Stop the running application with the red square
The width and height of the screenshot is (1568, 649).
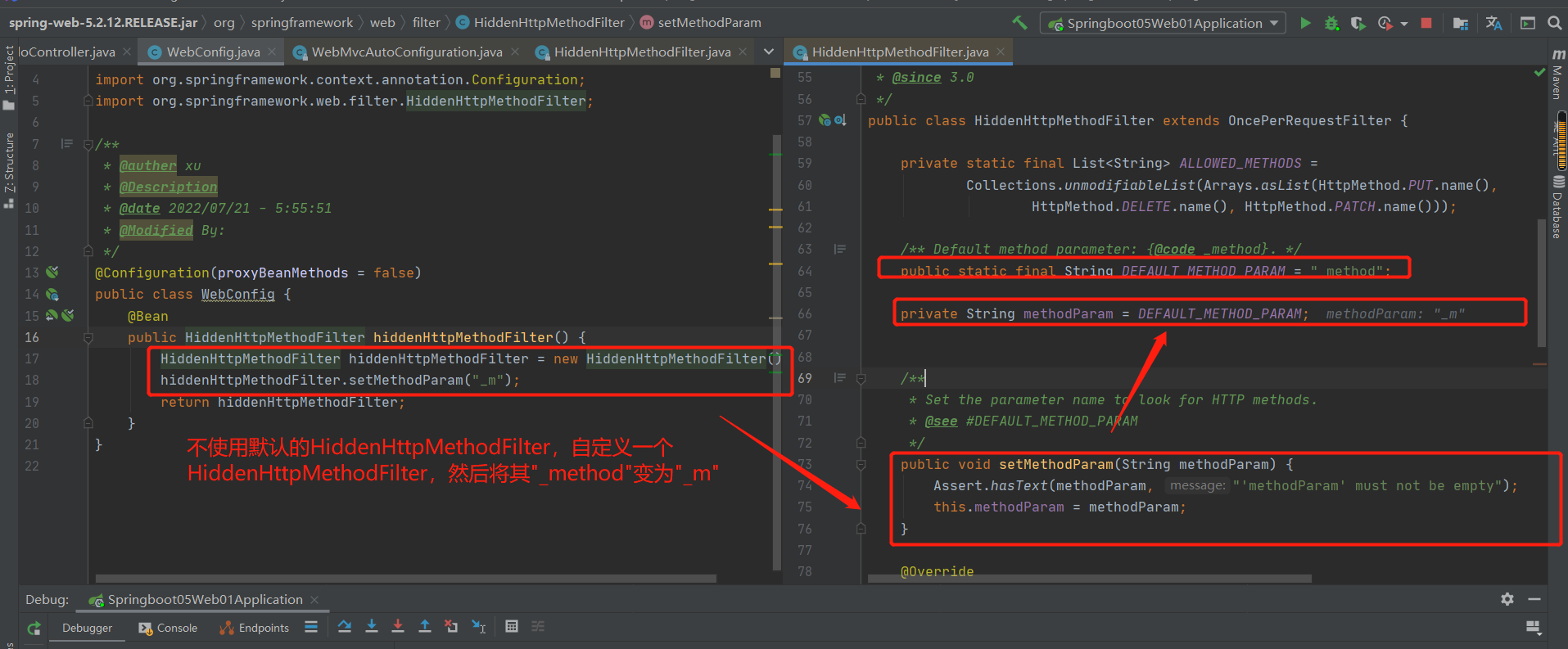(1426, 23)
